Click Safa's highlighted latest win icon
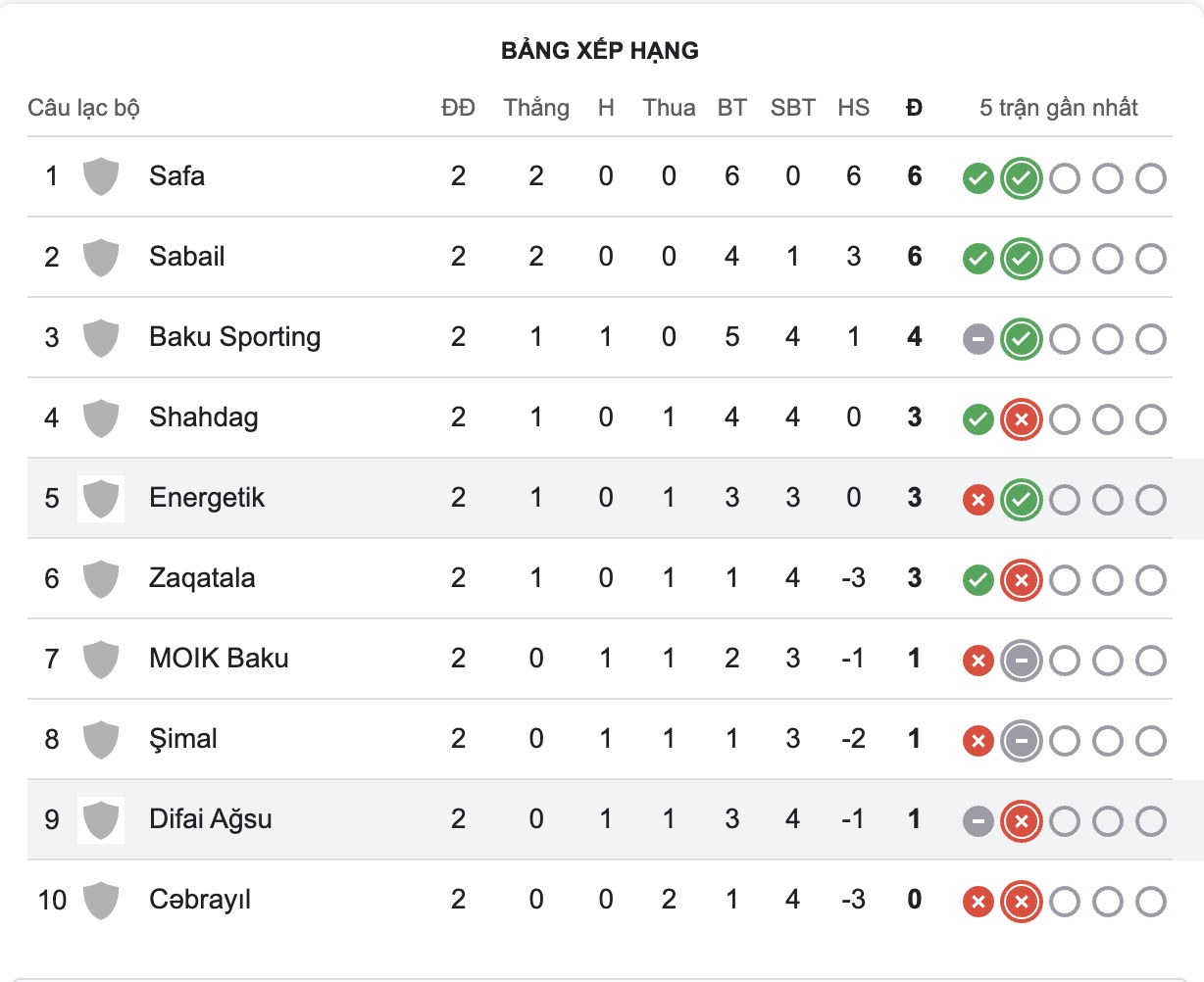Viewport: 1204px width, 982px height. 1021,178
